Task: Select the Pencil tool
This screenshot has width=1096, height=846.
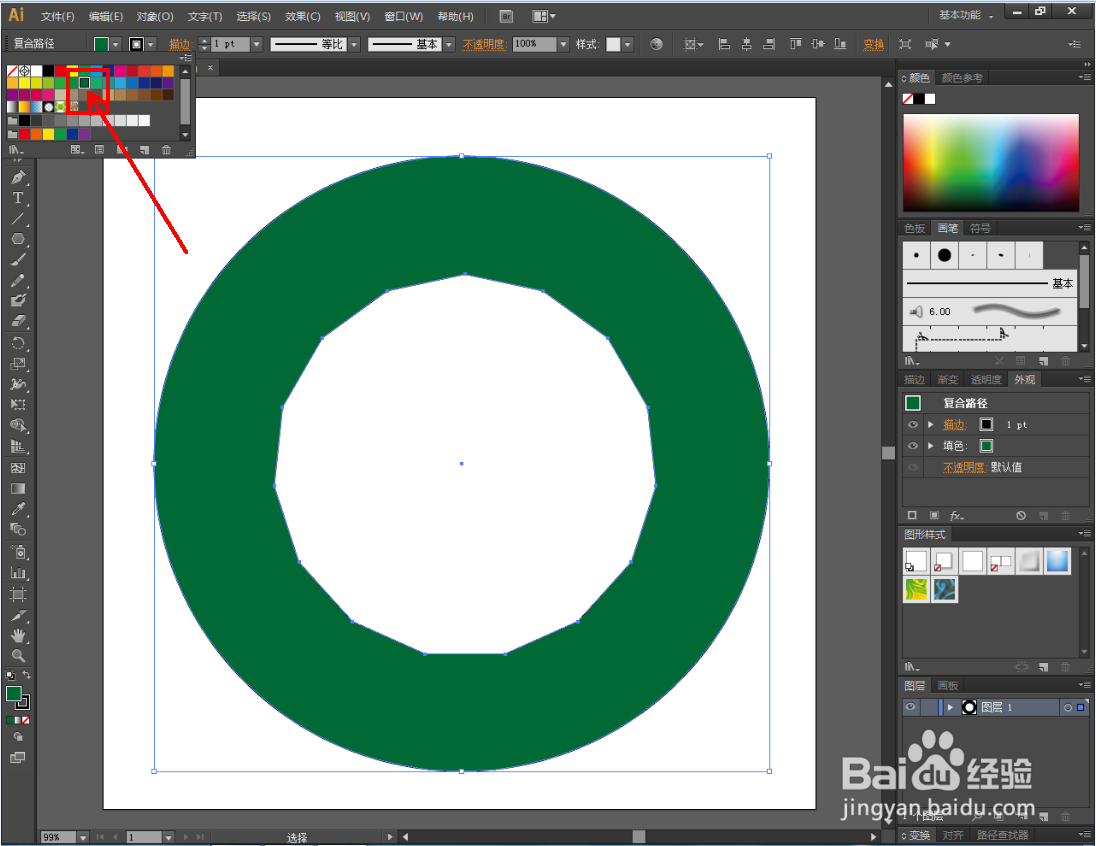Action: point(18,280)
